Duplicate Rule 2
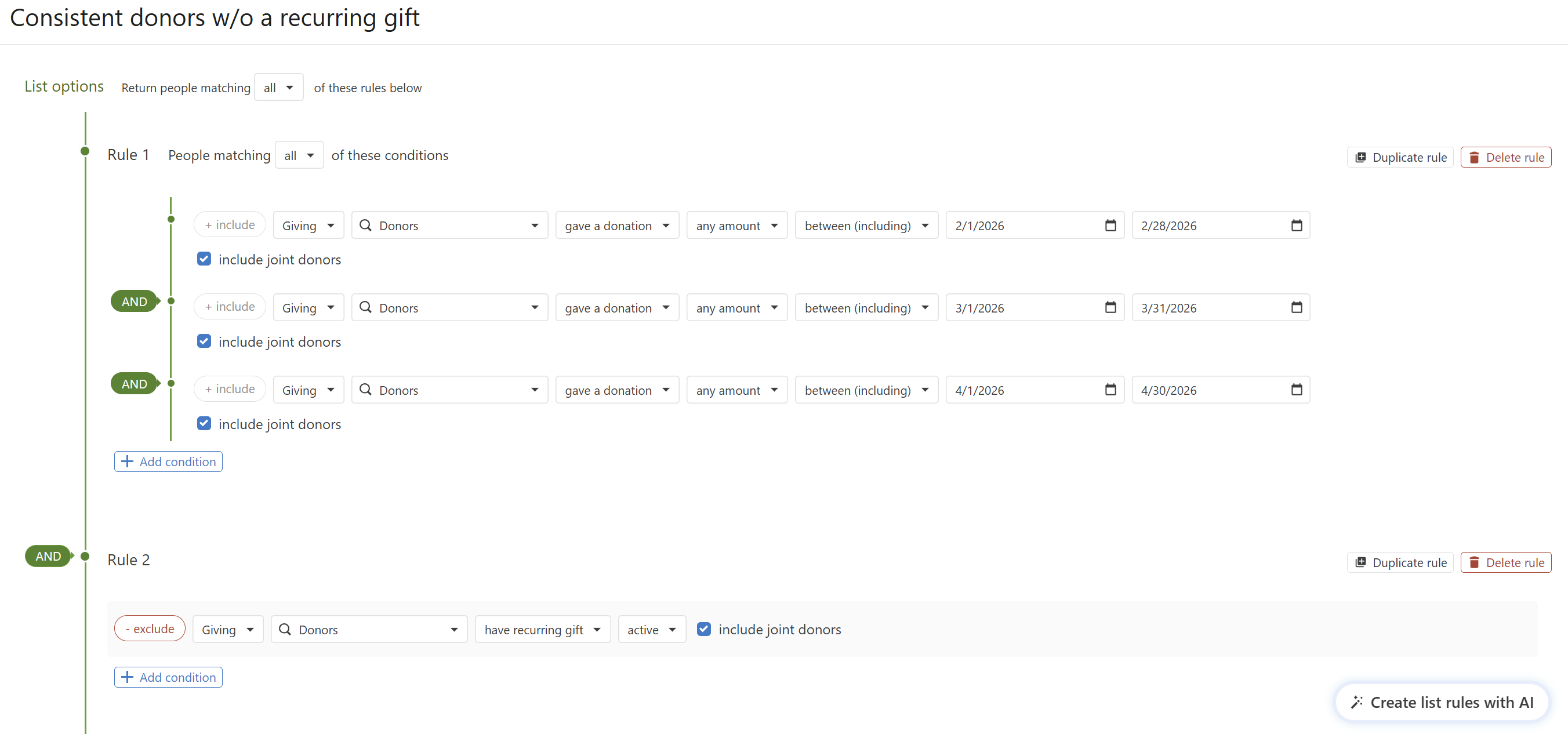 point(1400,563)
